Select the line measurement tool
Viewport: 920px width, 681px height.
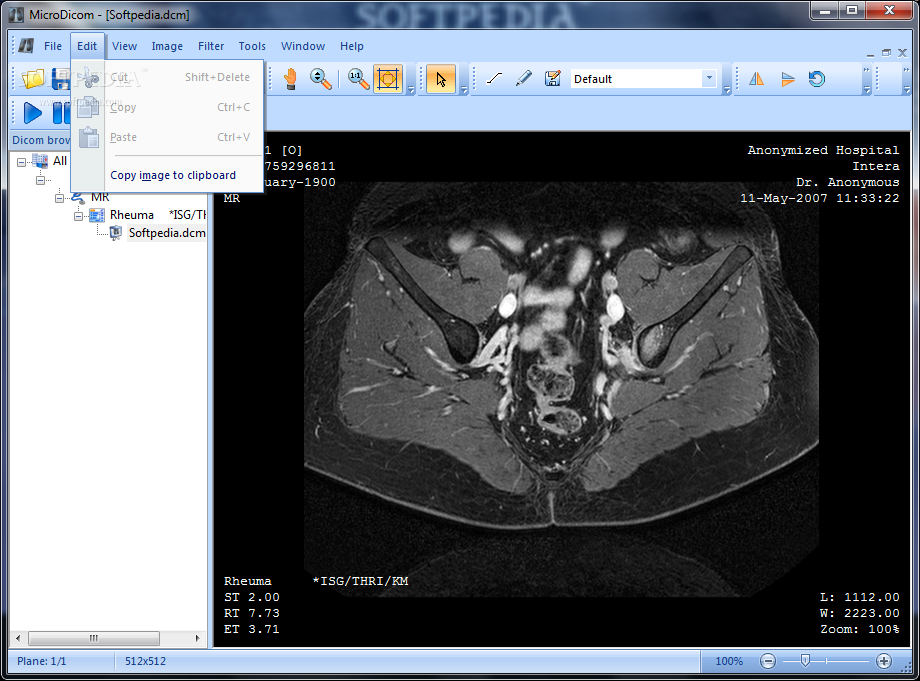pyautogui.click(x=495, y=79)
